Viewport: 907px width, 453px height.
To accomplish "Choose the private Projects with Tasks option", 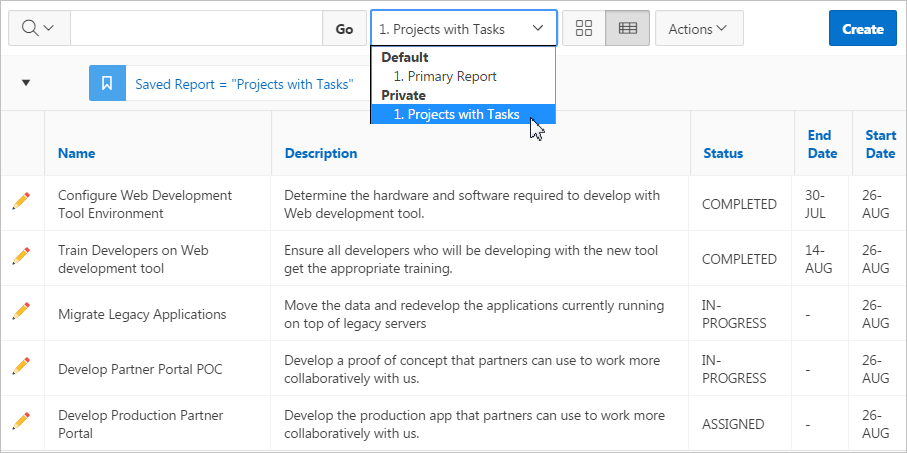I will [463, 114].
